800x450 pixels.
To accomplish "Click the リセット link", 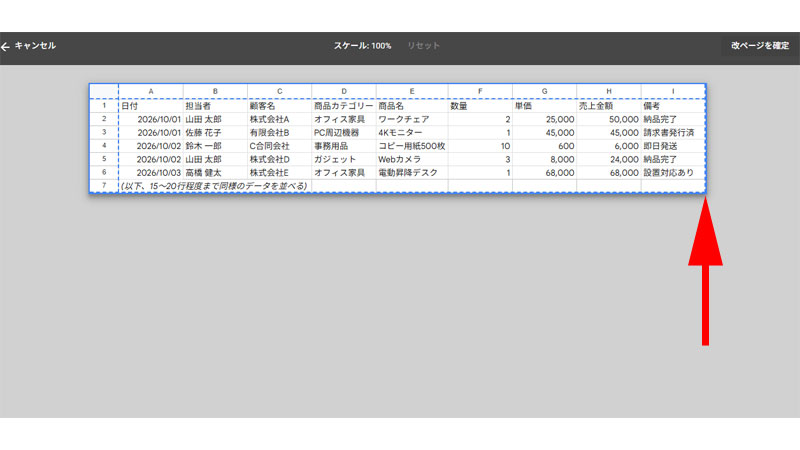I will point(423,46).
